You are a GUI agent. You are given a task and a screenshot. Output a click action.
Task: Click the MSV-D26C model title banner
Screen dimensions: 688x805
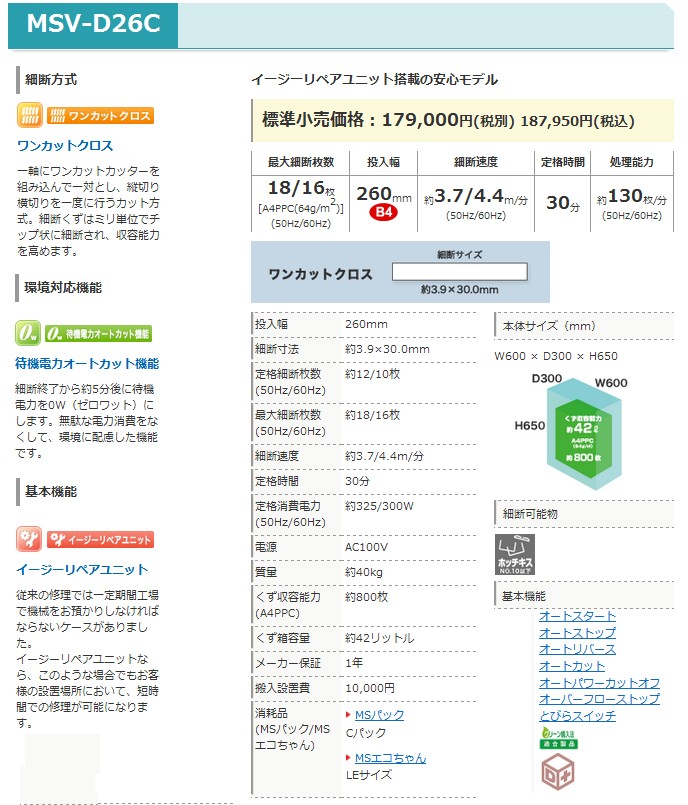[x=93, y=24]
